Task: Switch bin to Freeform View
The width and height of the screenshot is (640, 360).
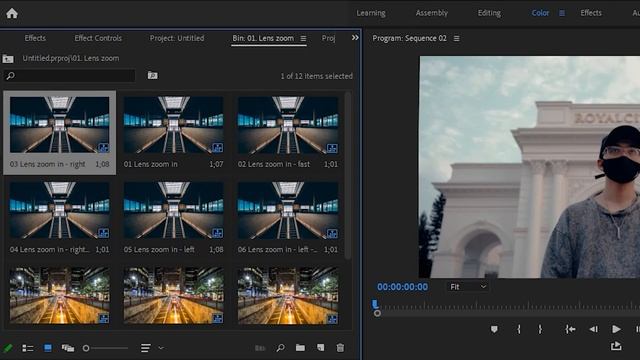Action: (x=68, y=348)
